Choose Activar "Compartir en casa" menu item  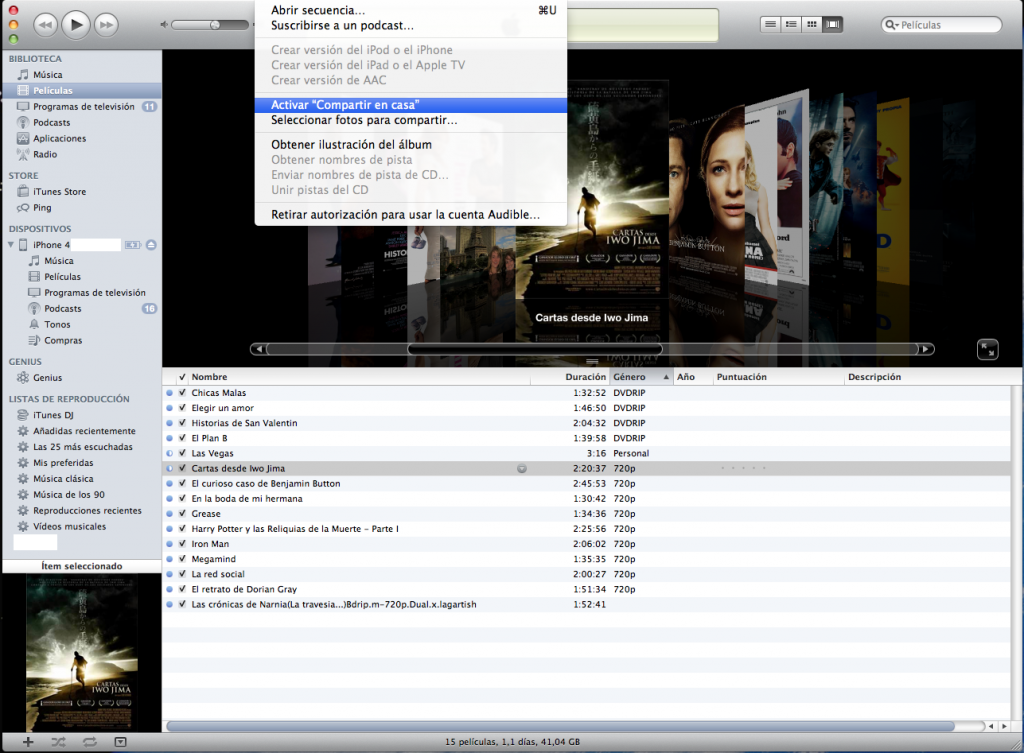[x=411, y=104]
